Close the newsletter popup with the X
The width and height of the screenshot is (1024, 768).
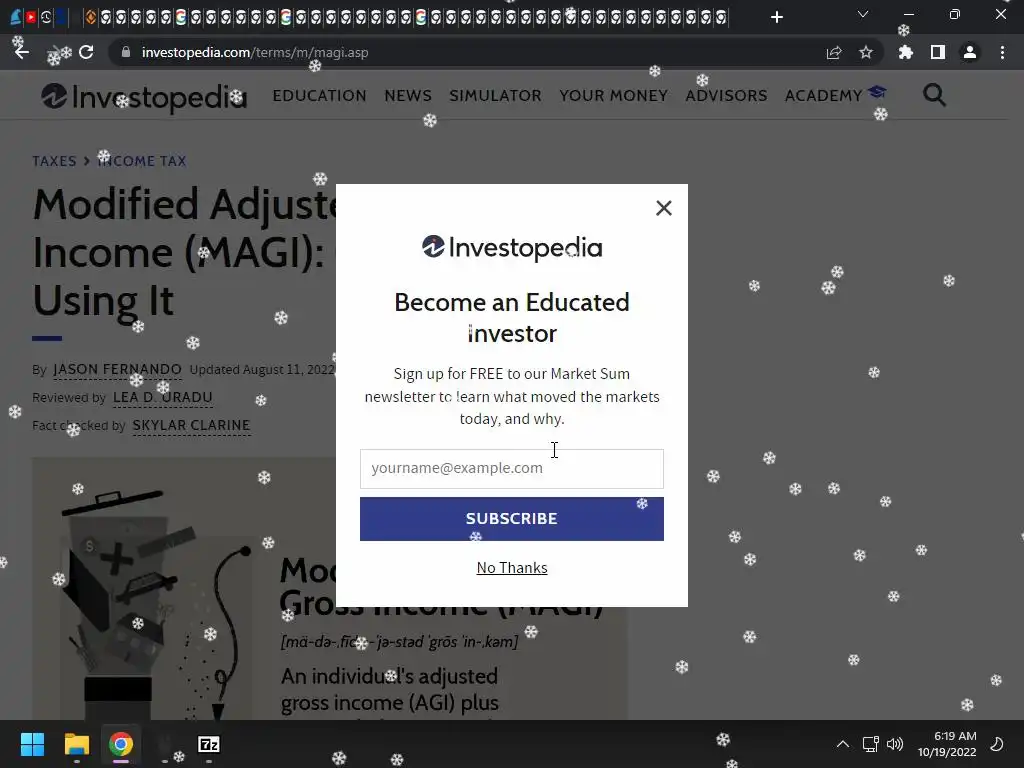(x=664, y=208)
